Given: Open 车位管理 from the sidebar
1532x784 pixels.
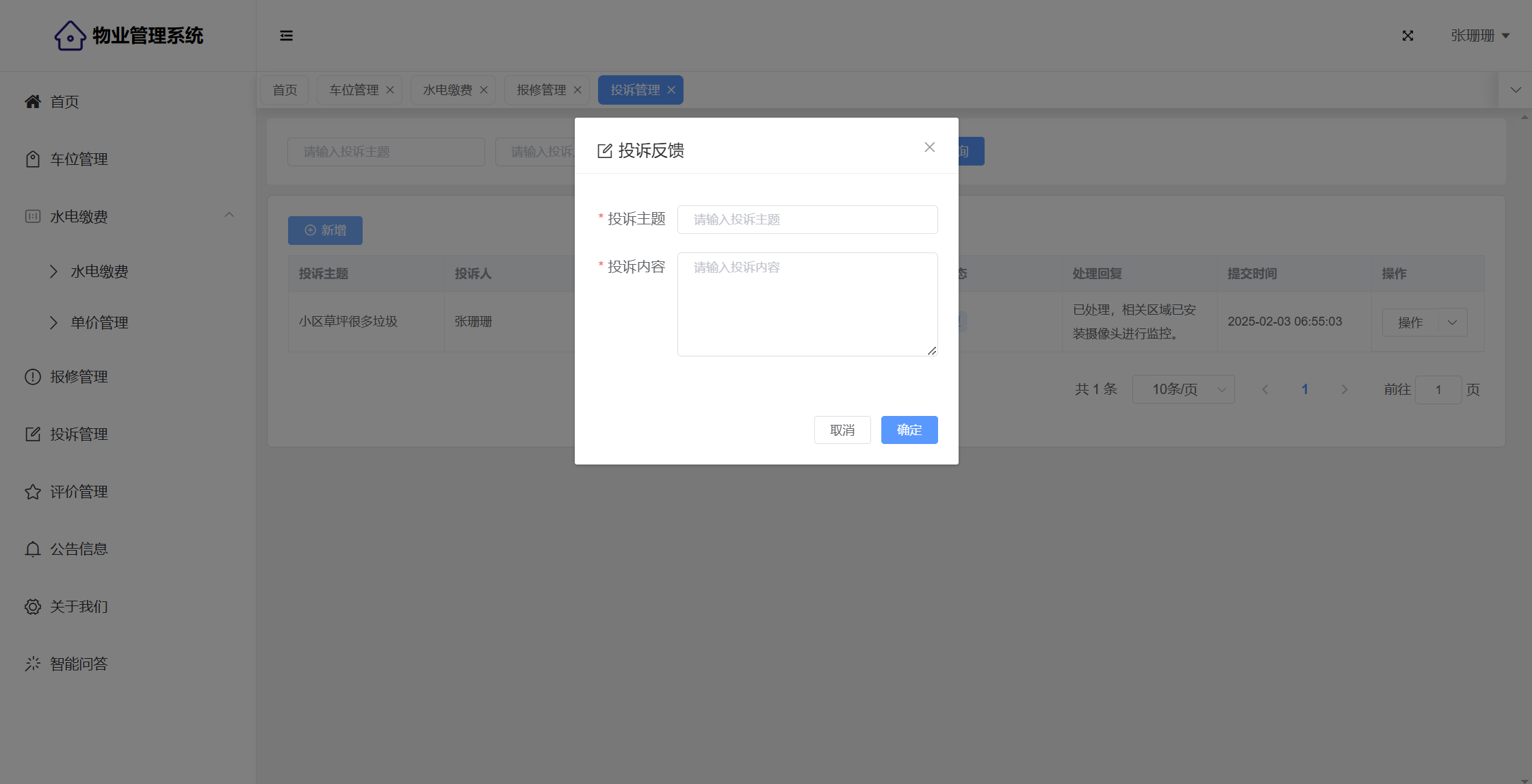Looking at the screenshot, I should tap(79, 159).
